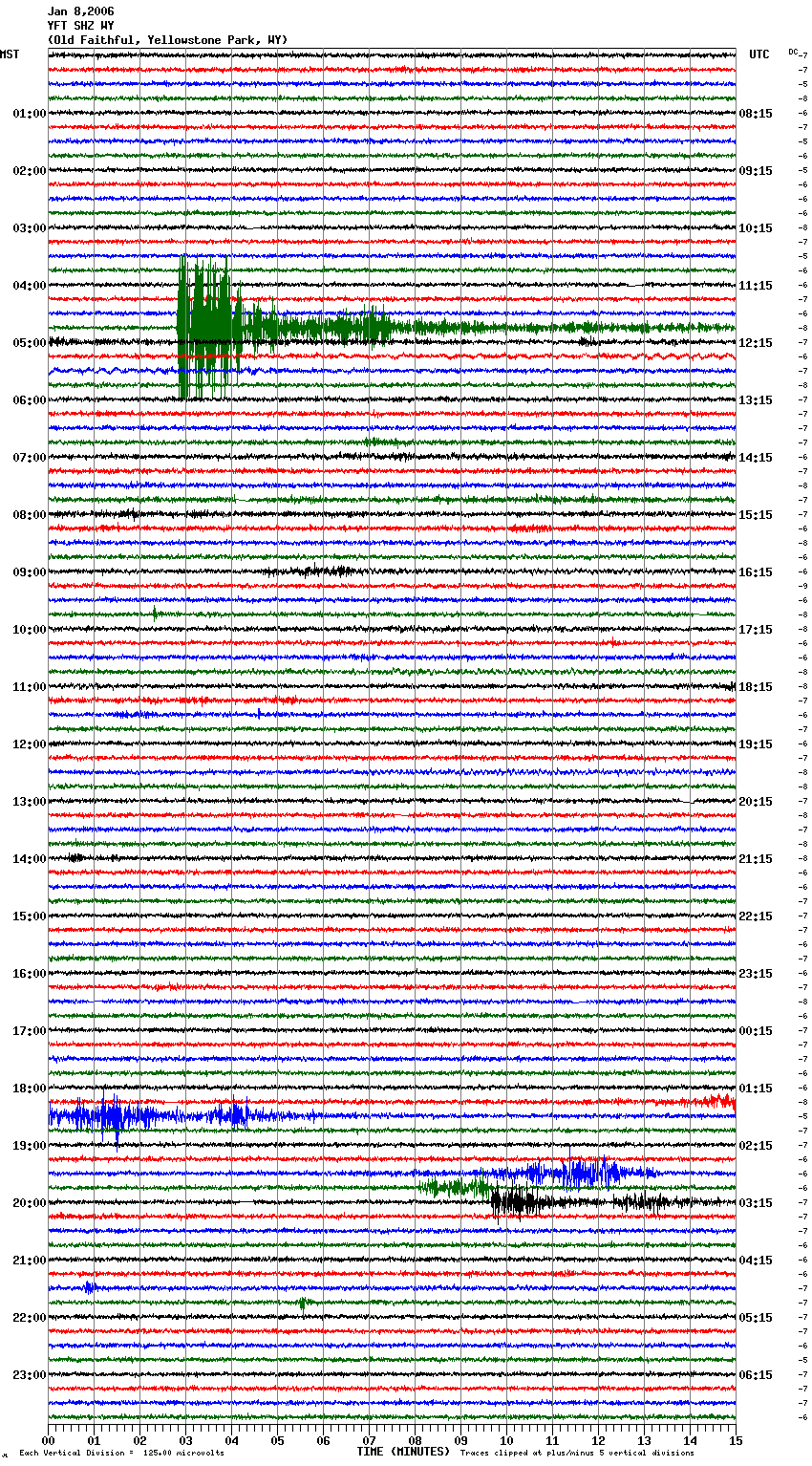Click the 09:15 UTC time label
This screenshot has width=812, height=1466.
[x=756, y=171]
